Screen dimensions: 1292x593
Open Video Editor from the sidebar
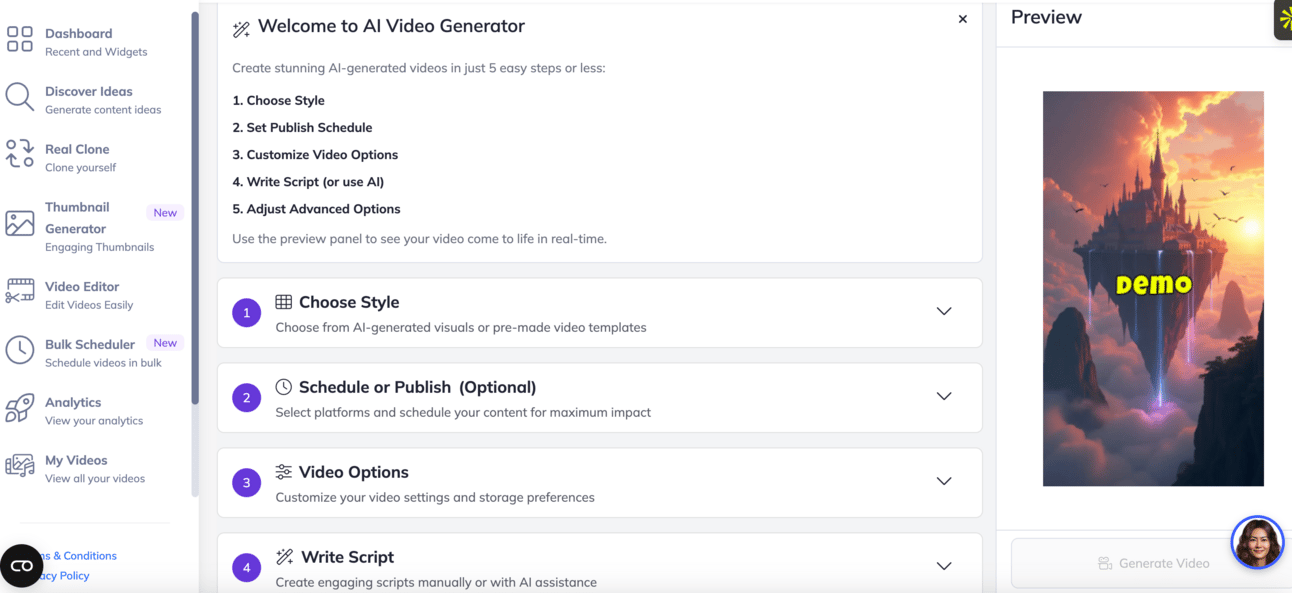(x=95, y=294)
